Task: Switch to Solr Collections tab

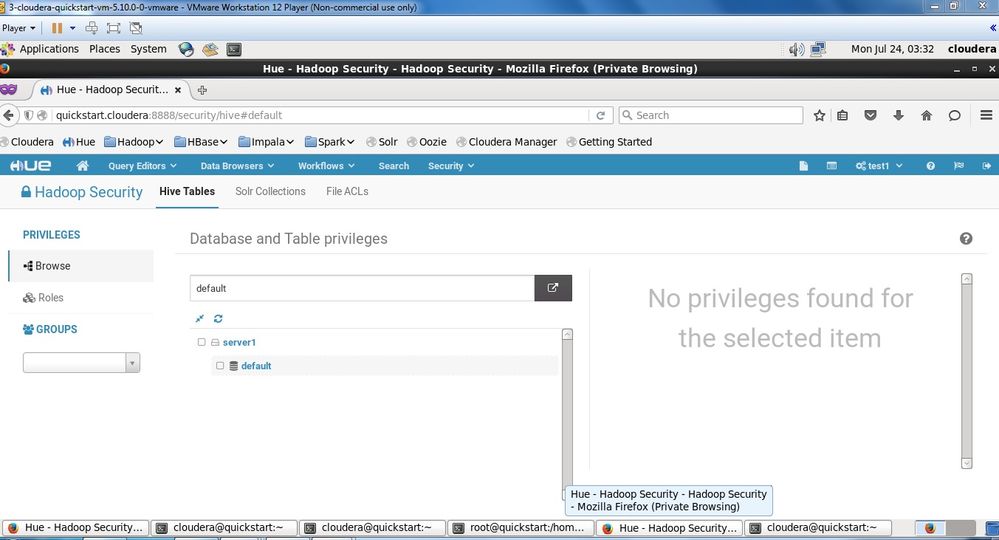Action: tap(270, 191)
